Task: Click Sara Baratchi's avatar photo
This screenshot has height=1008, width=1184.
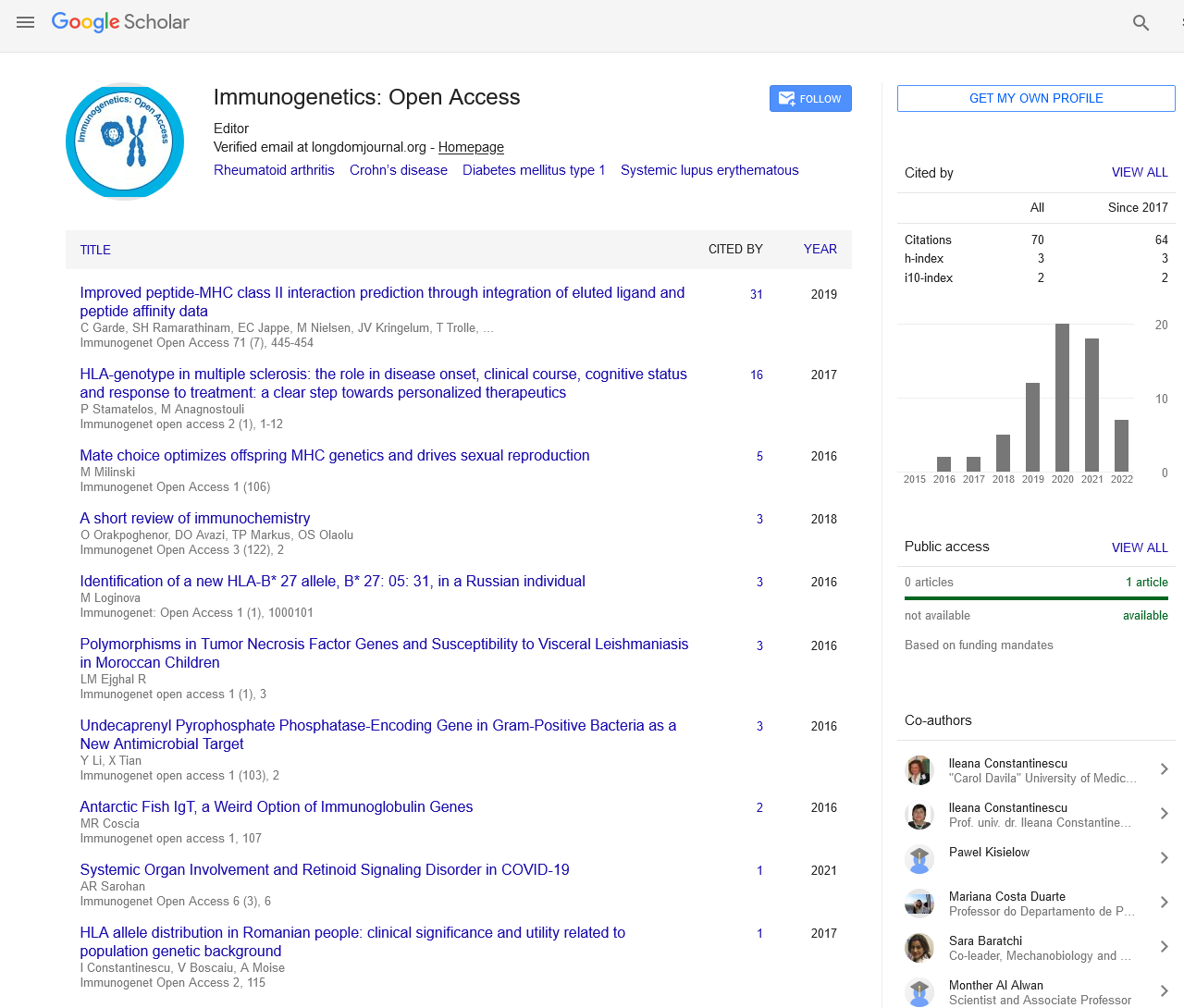Action: click(919, 948)
